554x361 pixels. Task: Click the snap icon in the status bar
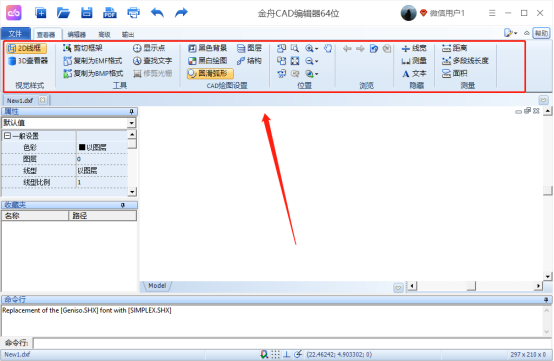264,354
